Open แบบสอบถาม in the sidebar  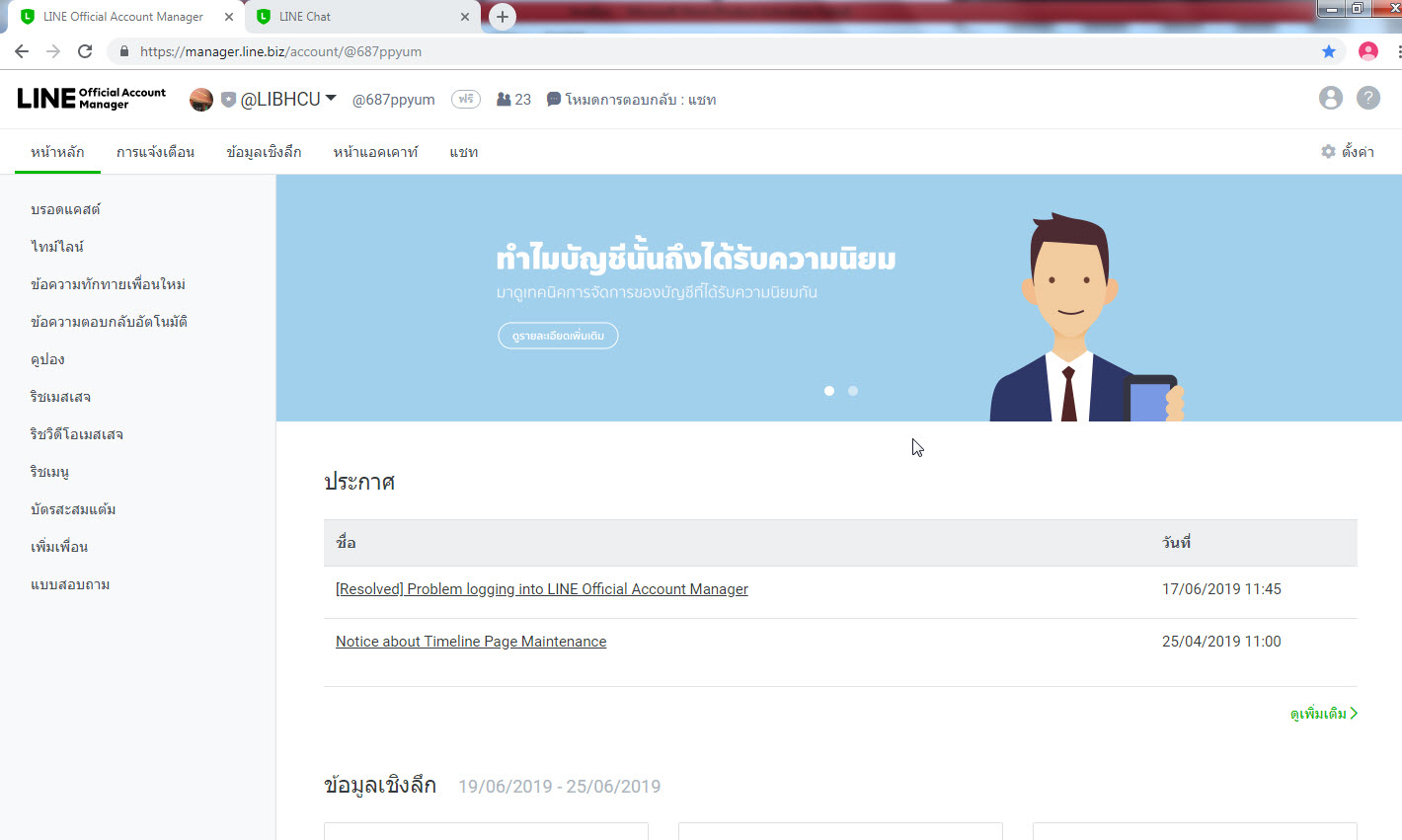(x=70, y=584)
